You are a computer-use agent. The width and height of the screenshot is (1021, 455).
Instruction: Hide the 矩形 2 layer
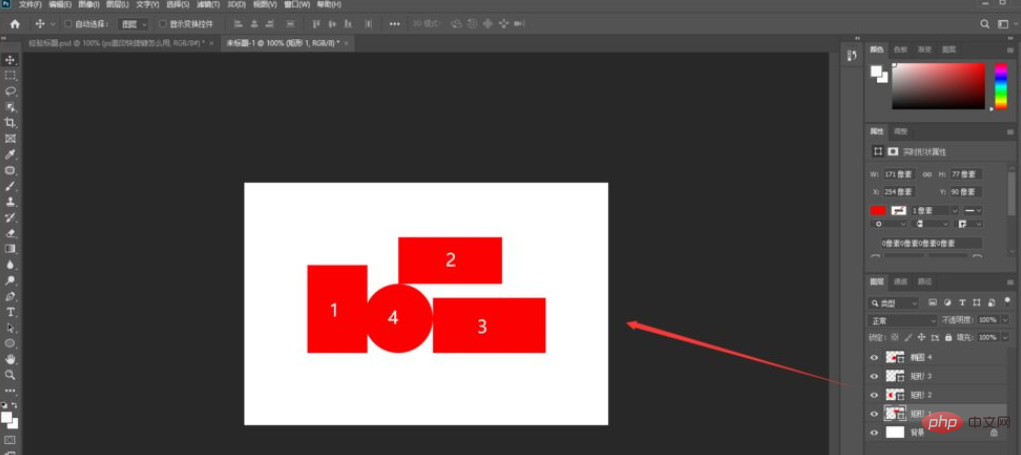[x=874, y=395]
